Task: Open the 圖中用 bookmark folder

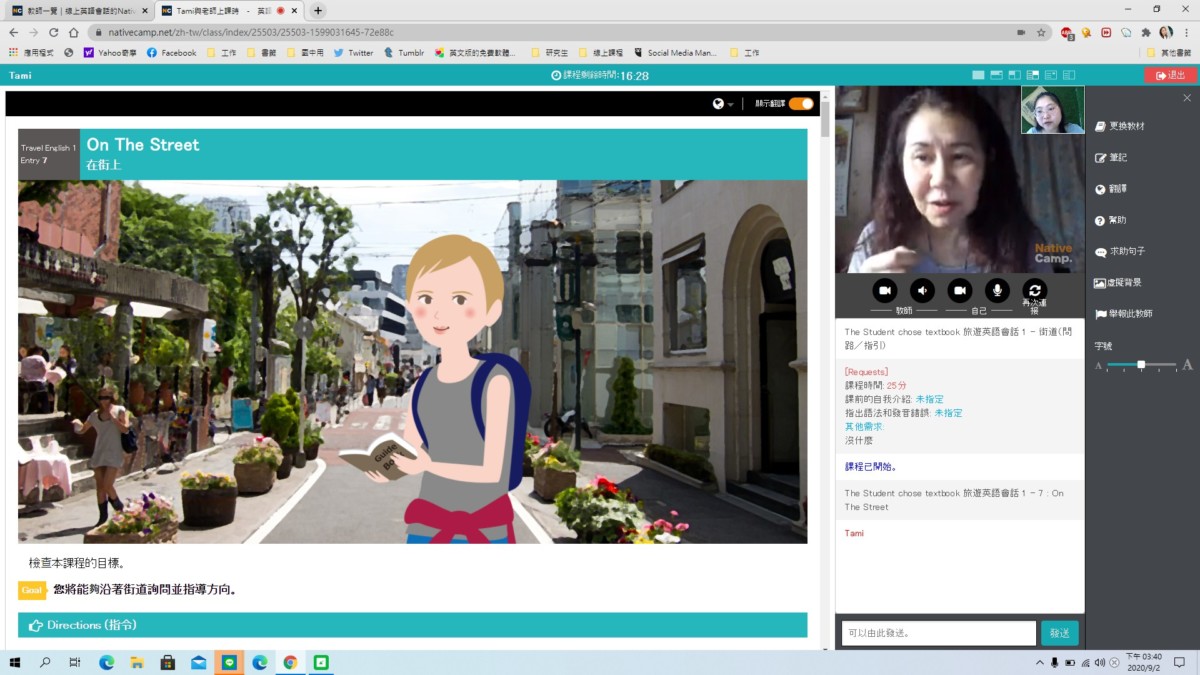Action: click(x=306, y=53)
